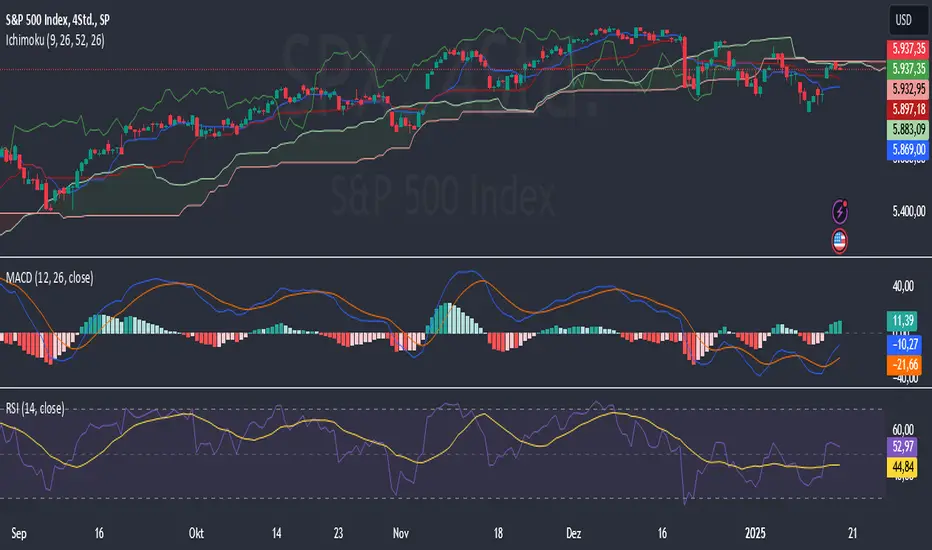The height and width of the screenshot is (550, 932).
Task: Open the Ichimoku (9, 26, 52, 26) indicator legend
Action: point(55,40)
